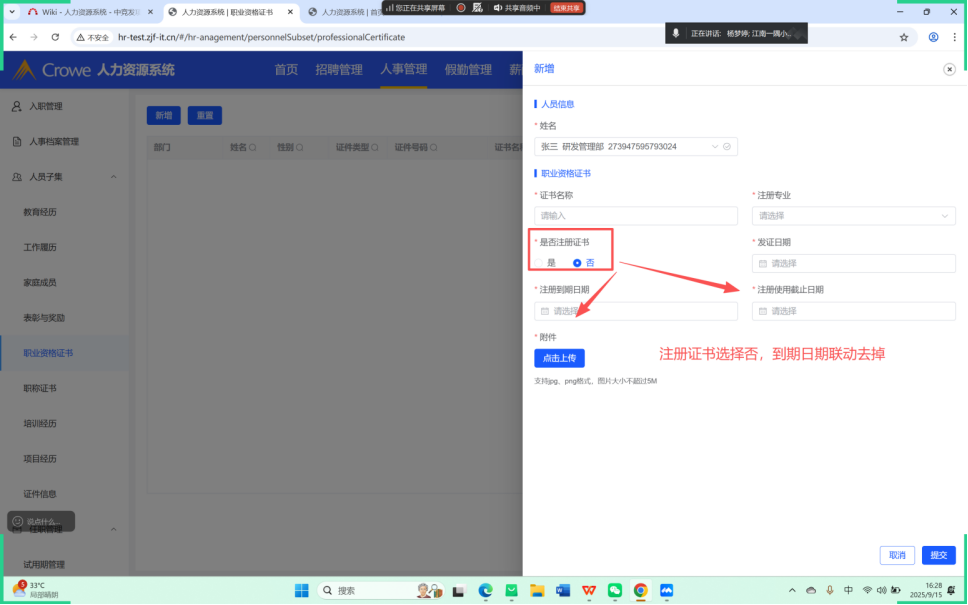
Task: Click the 重置 reset button
Action: coord(205,115)
